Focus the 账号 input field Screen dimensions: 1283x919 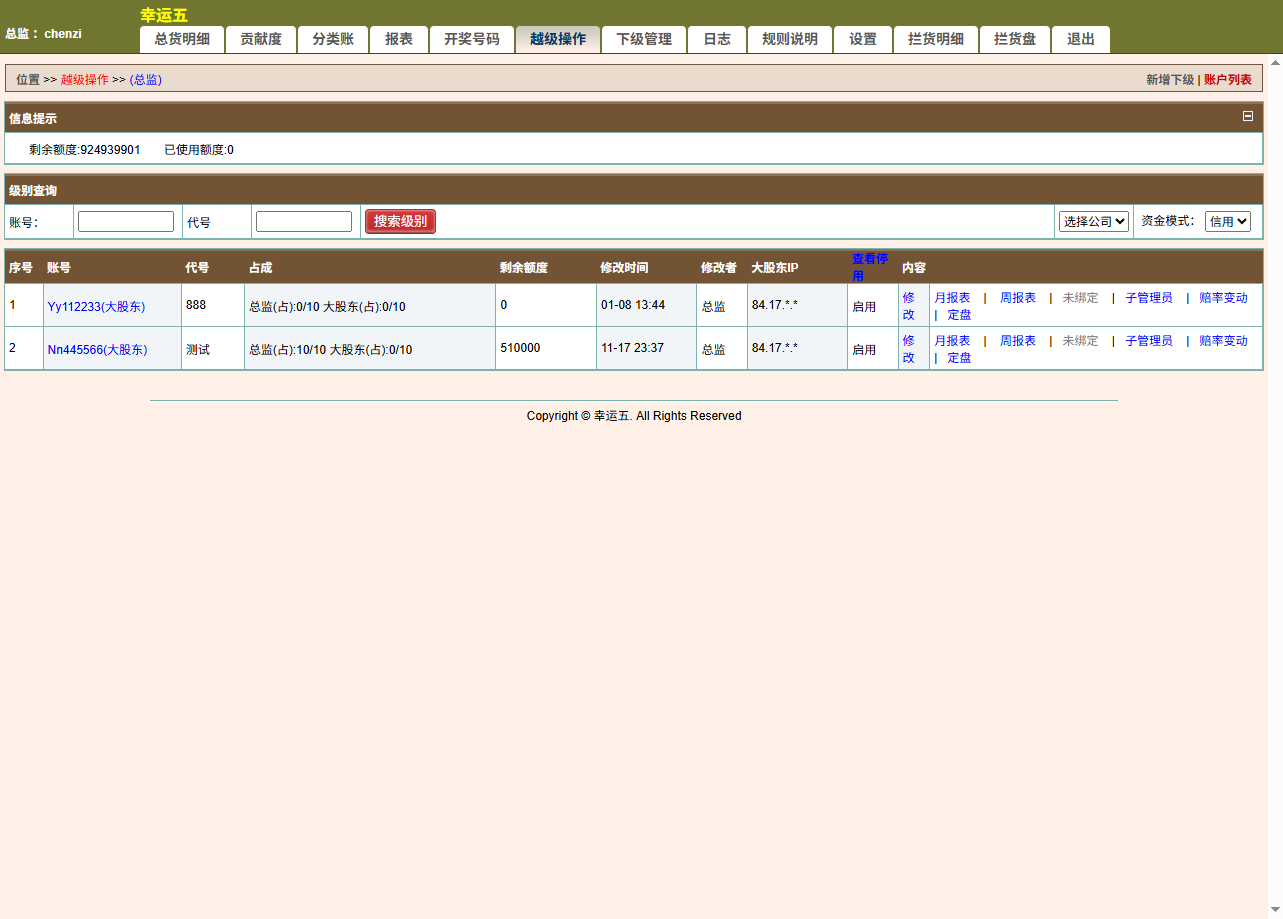tap(126, 221)
